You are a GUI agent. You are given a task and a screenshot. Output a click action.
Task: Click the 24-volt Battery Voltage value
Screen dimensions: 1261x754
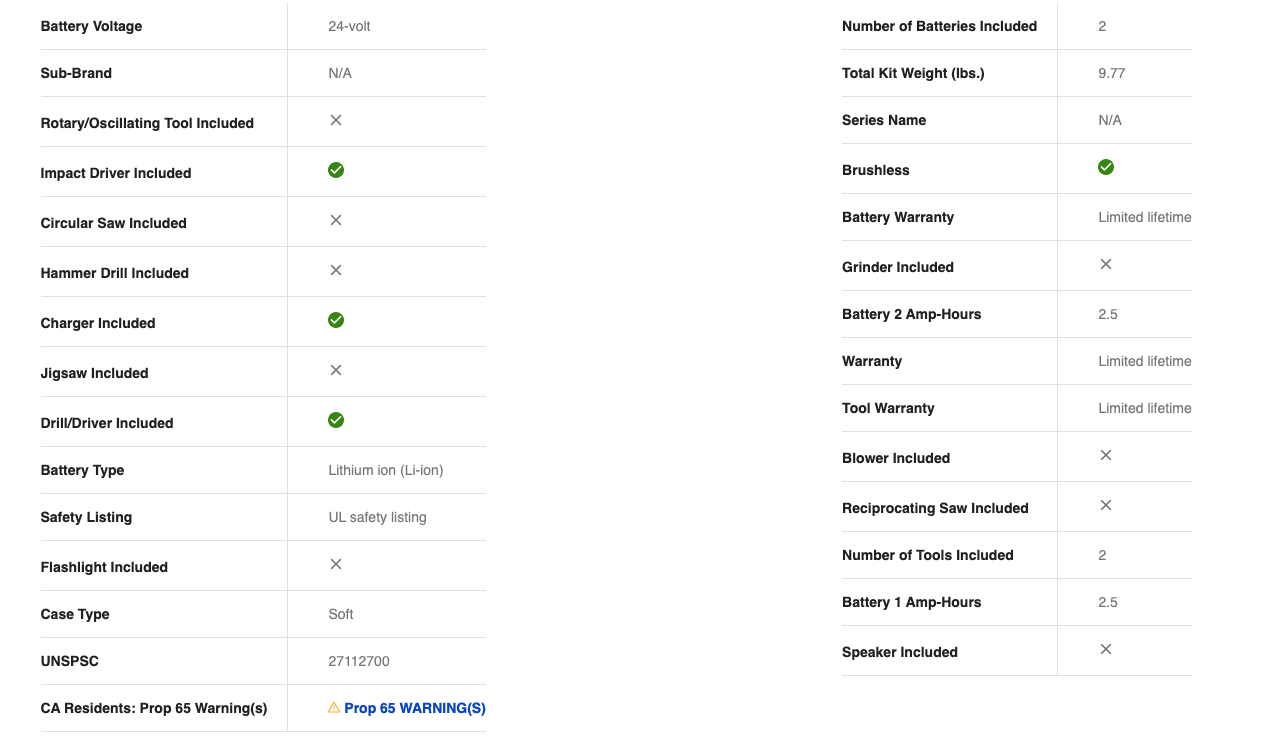point(349,26)
